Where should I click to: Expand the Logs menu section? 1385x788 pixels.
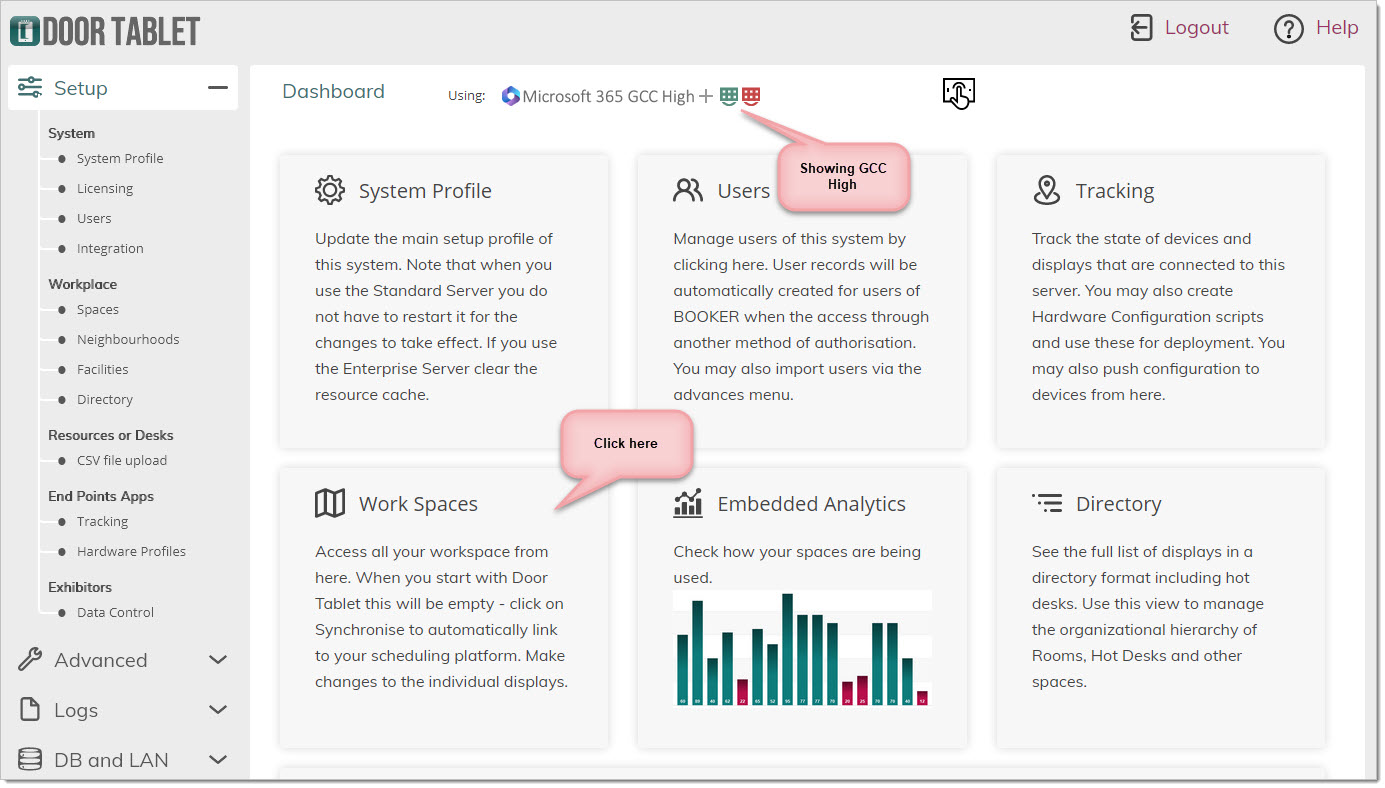tap(217, 710)
